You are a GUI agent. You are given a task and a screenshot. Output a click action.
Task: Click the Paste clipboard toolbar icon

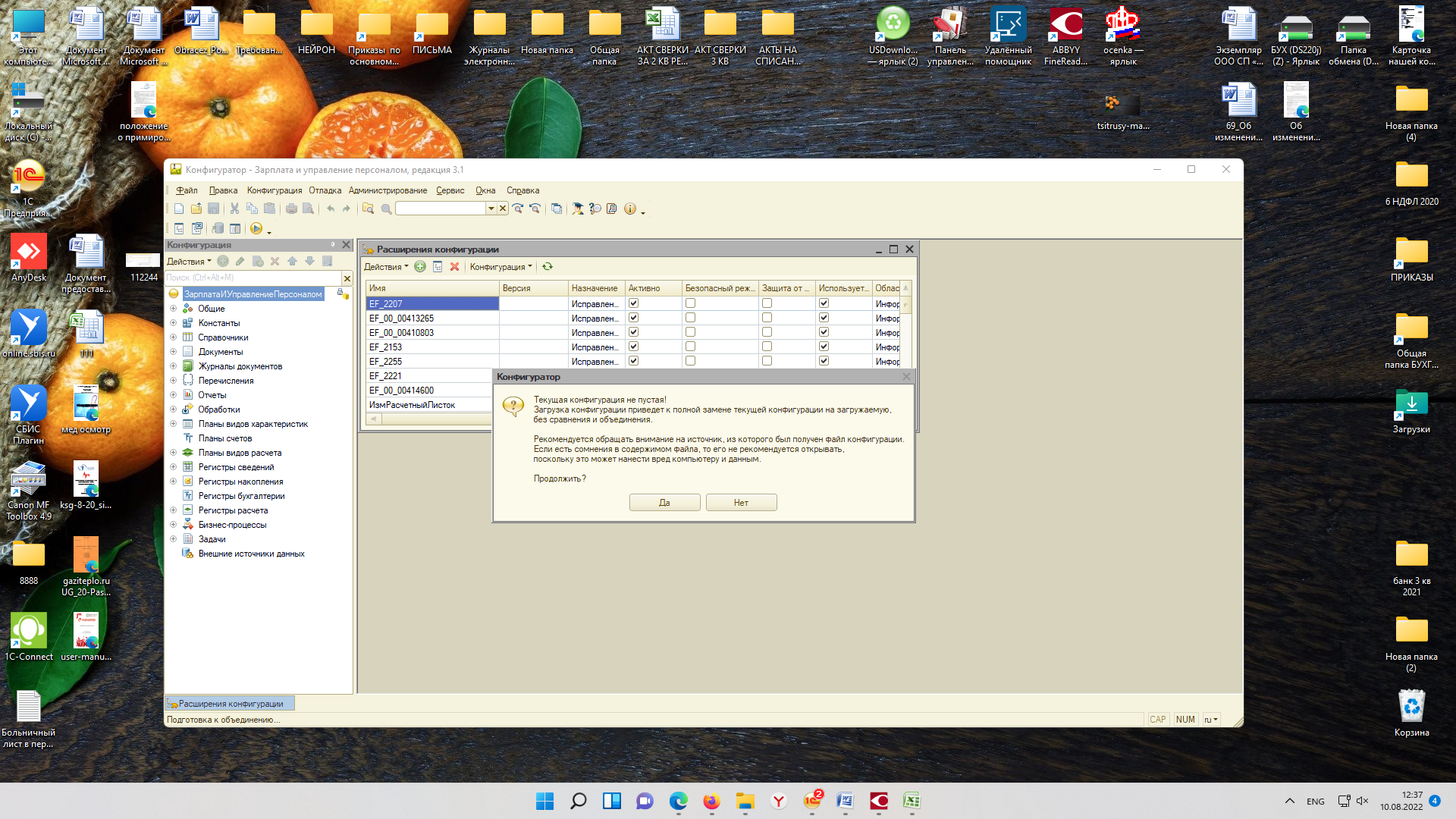pos(269,209)
